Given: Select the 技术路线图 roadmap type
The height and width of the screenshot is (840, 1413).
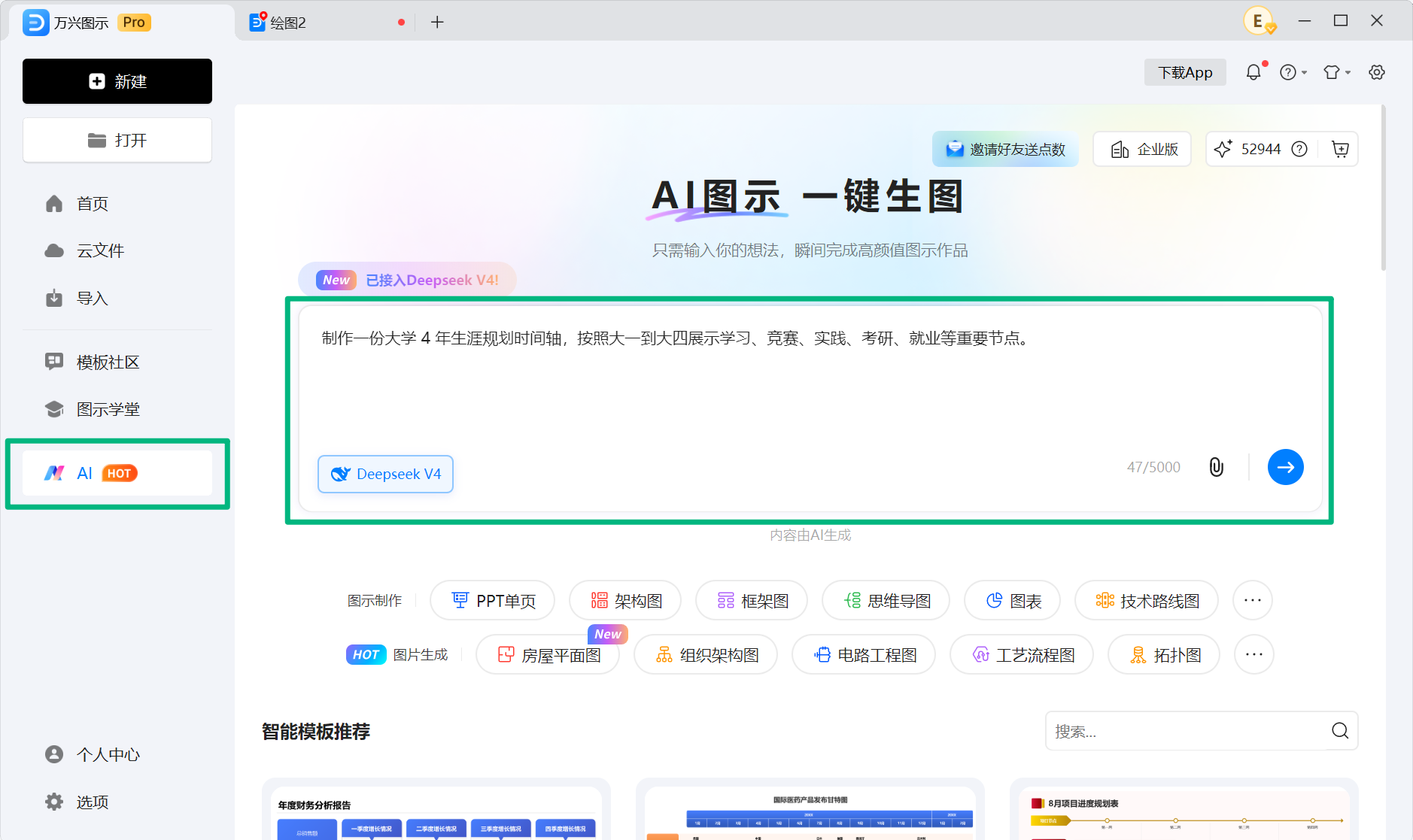Looking at the screenshot, I should coord(1147,600).
